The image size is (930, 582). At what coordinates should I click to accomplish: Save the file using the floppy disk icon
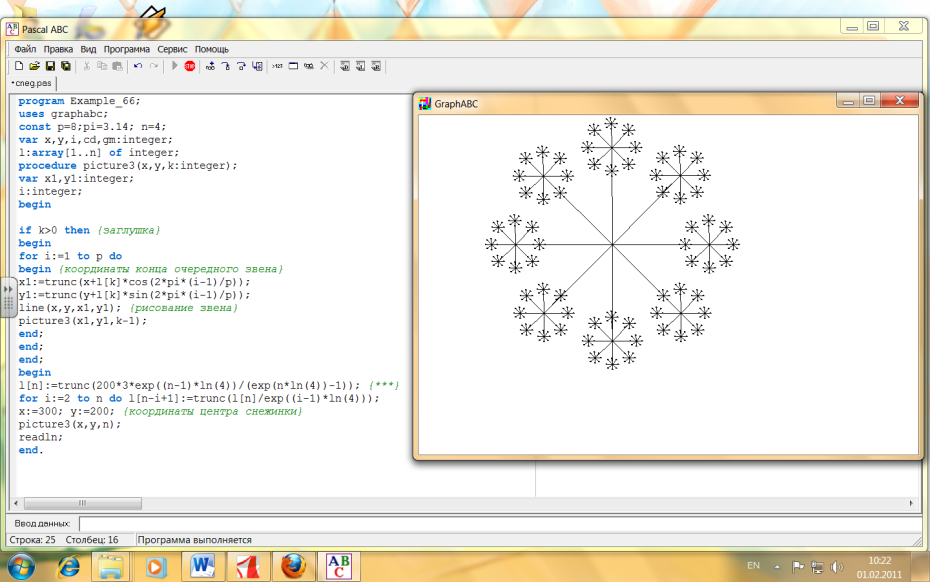[x=50, y=66]
